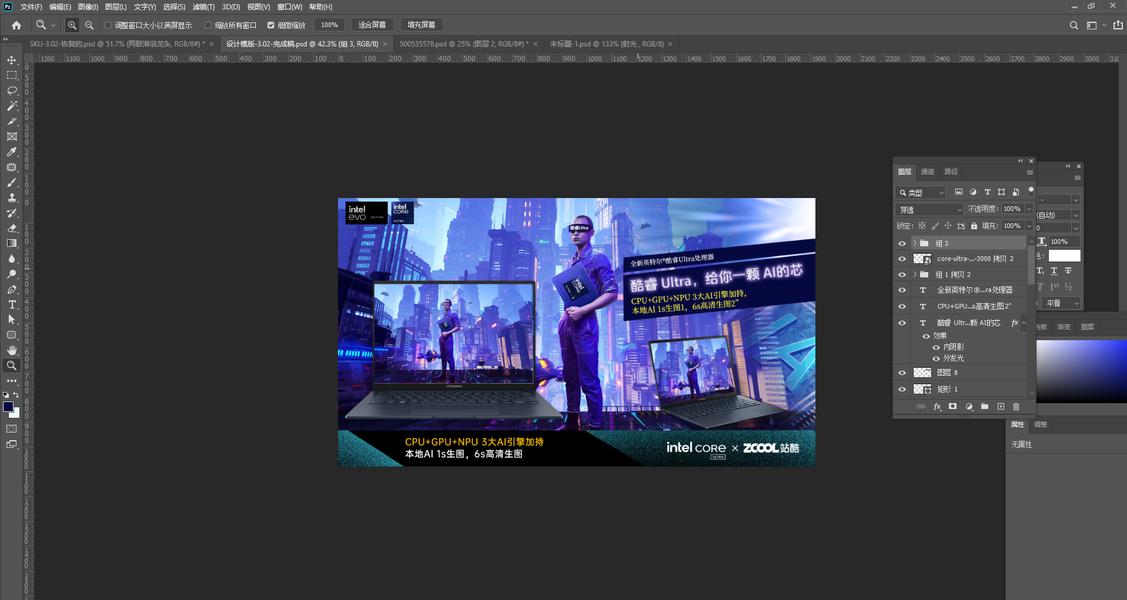Click the Create new layer icon
This screenshot has width=1127, height=600.
(x=1000, y=407)
